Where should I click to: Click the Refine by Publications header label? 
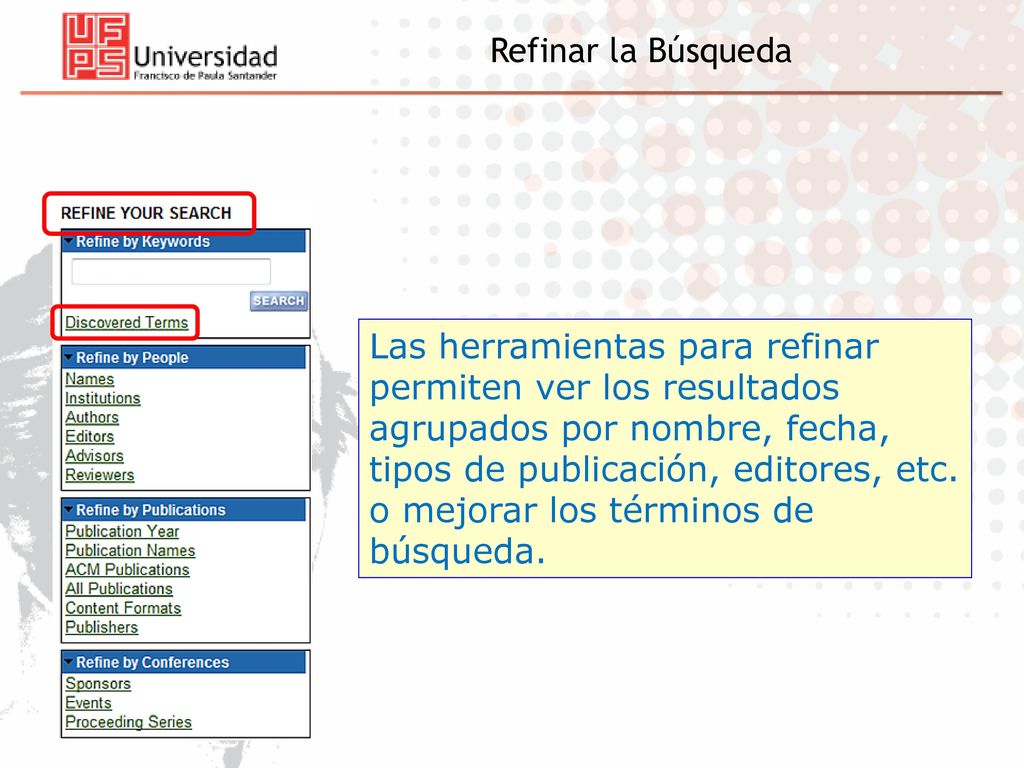151,510
